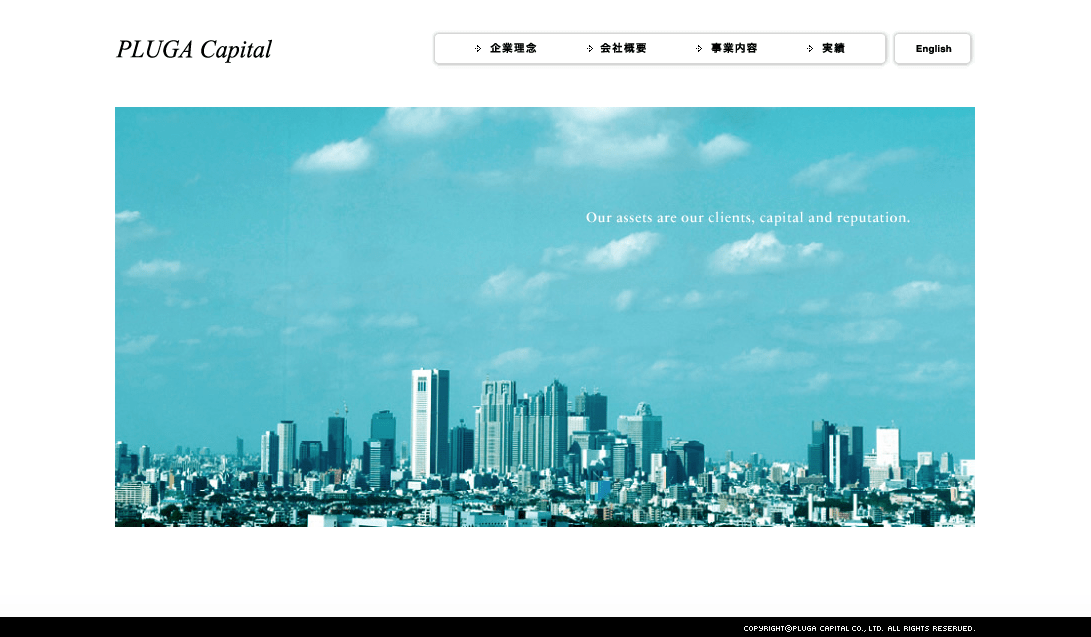Switch the site language to English

click(x=933, y=48)
